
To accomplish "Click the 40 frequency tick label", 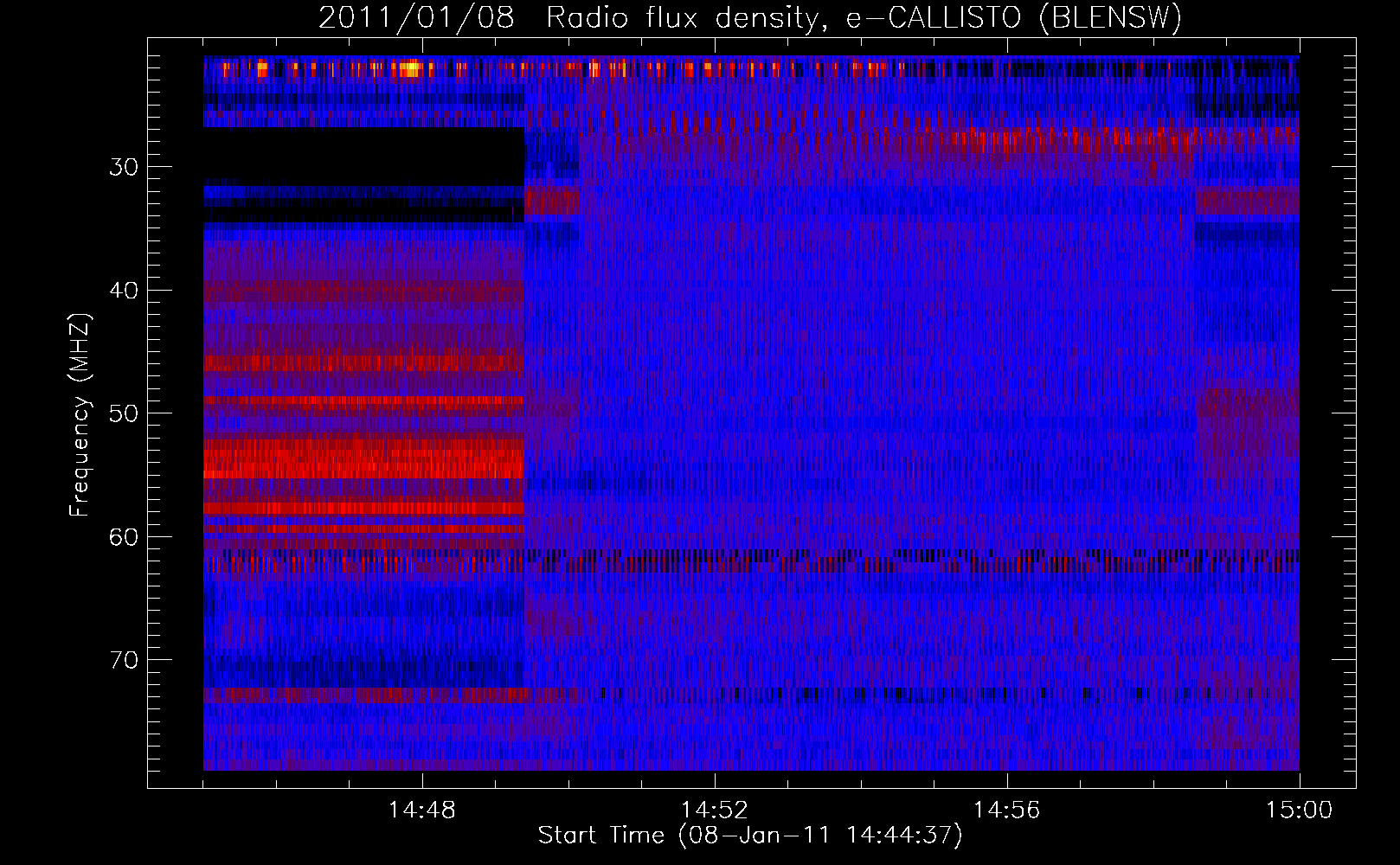I will pyautogui.click(x=124, y=291).
